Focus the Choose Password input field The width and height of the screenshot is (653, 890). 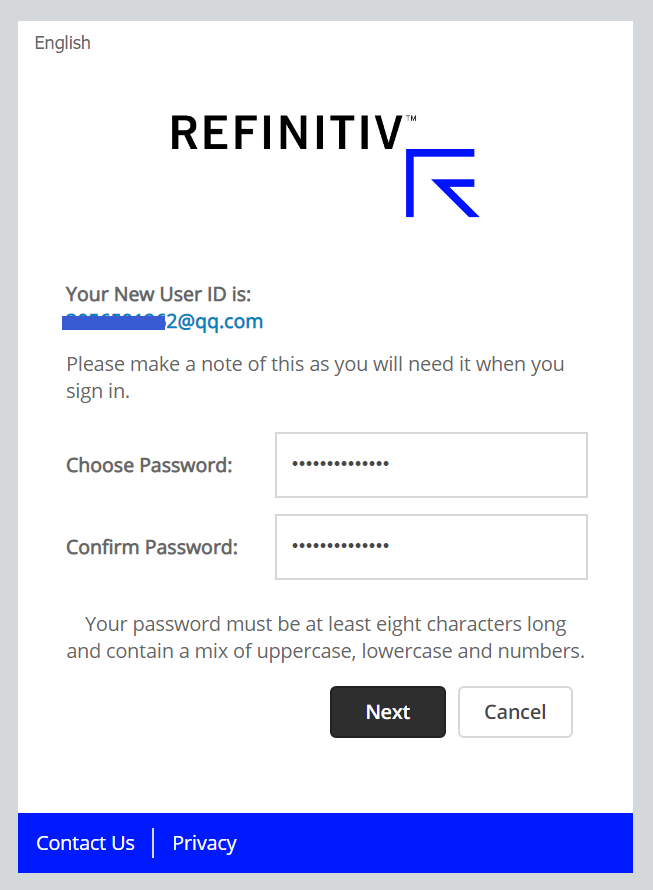tap(431, 465)
